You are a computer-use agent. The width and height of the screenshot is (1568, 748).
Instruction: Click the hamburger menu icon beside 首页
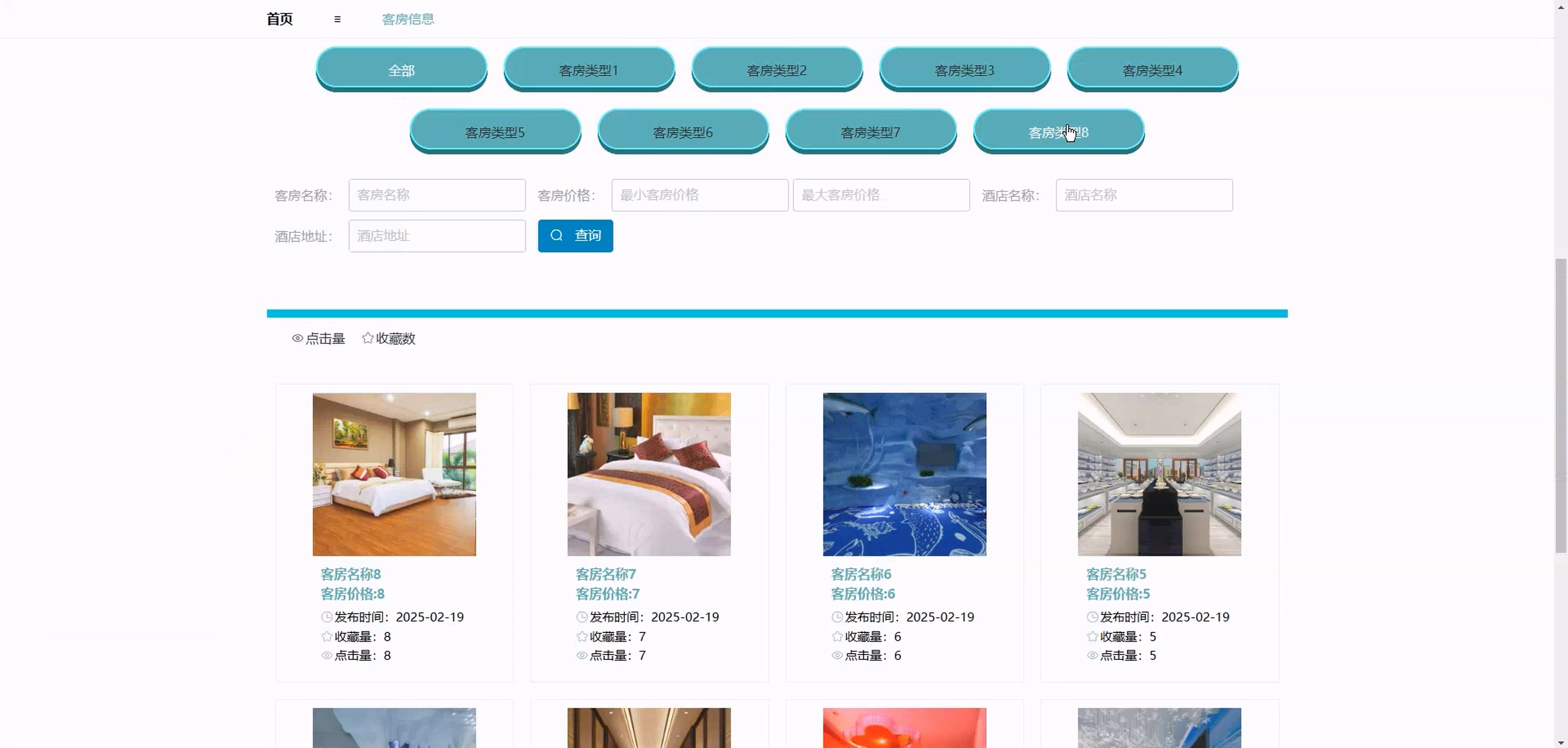[x=337, y=20]
